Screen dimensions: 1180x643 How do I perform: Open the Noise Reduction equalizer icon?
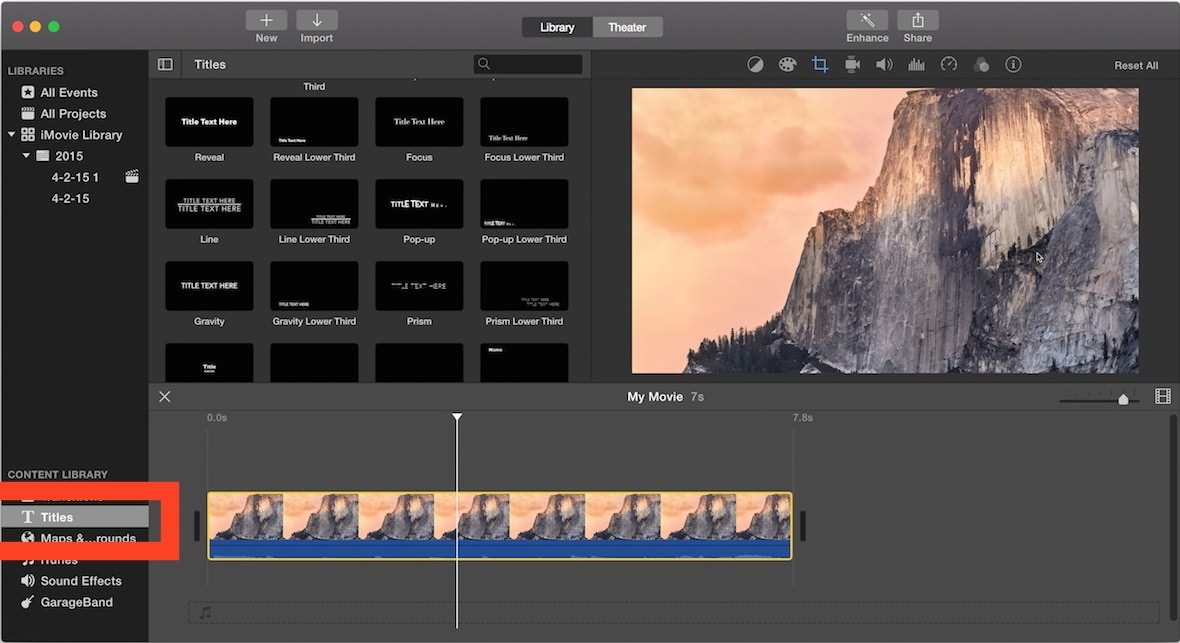(917, 64)
